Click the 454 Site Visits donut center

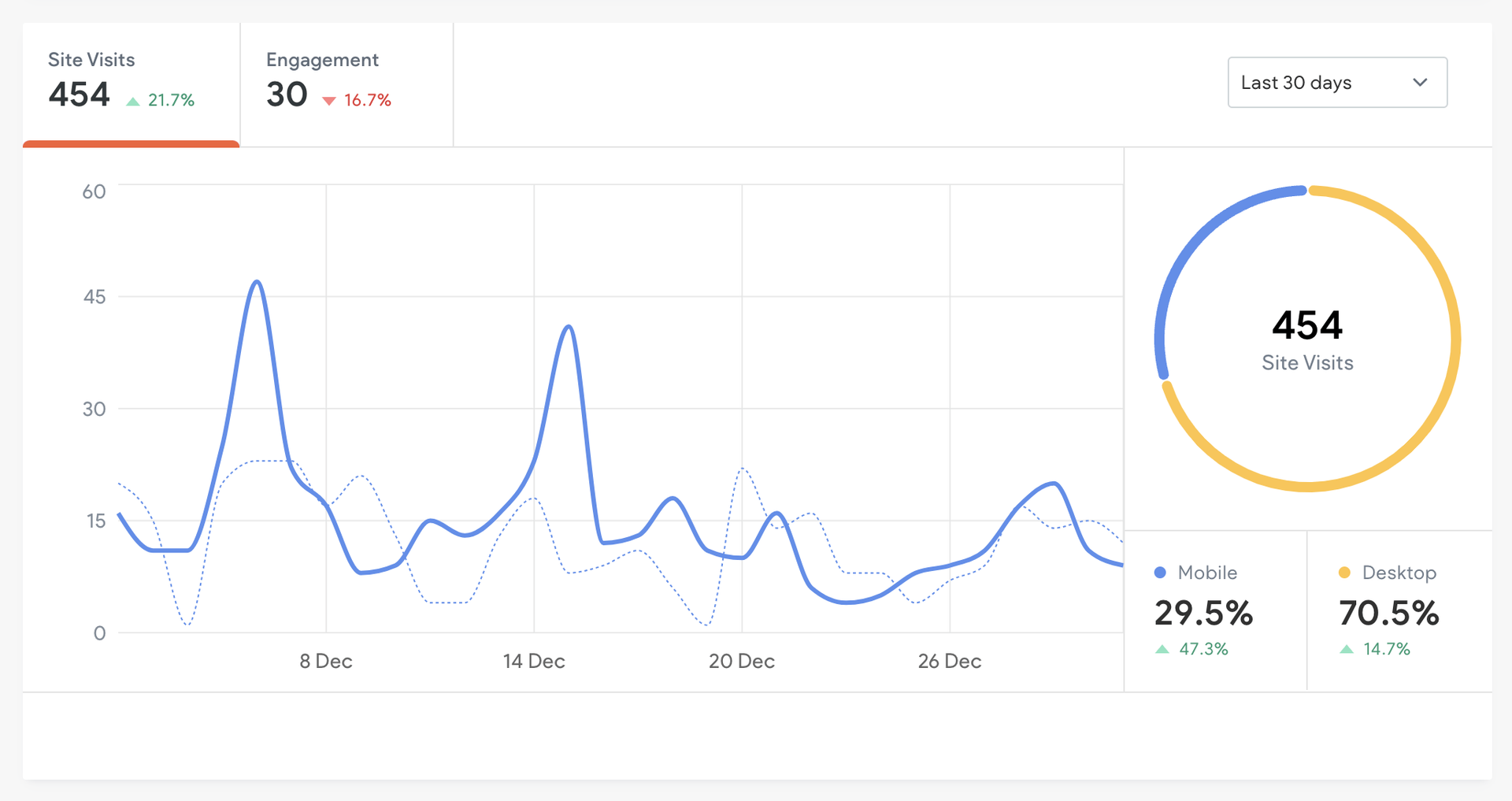coord(1307,340)
